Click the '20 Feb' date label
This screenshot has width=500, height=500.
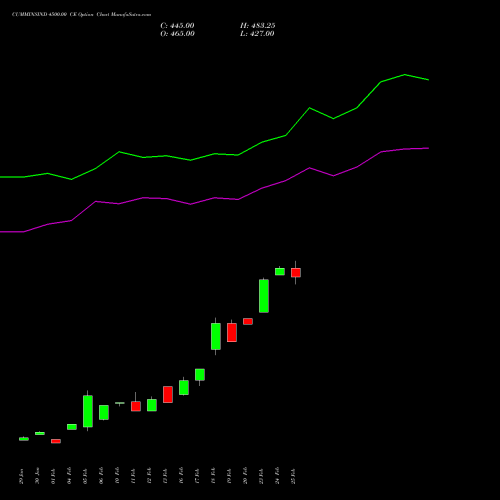pyautogui.click(x=245, y=476)
